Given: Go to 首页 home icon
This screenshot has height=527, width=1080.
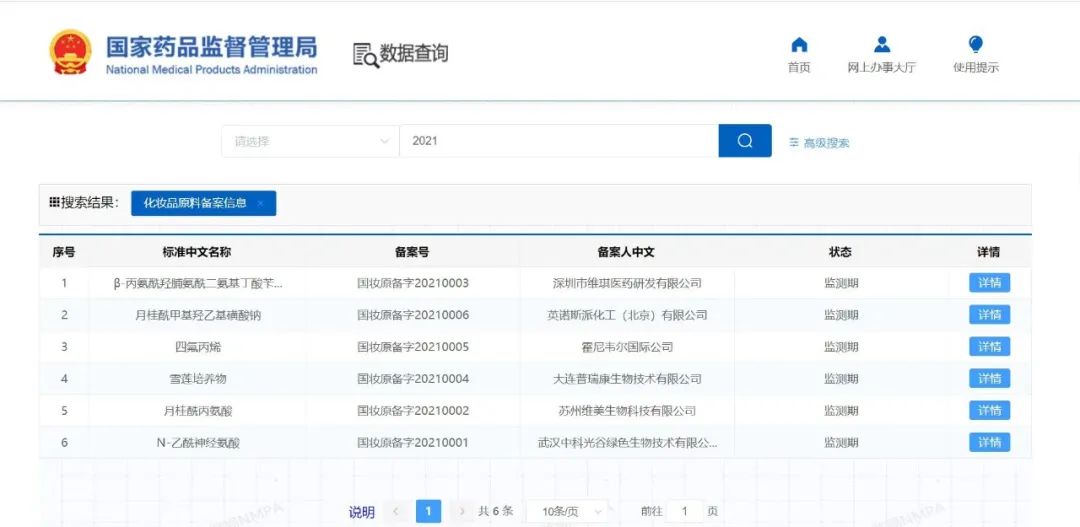Looking at the screenshot, I should [799, 45].
